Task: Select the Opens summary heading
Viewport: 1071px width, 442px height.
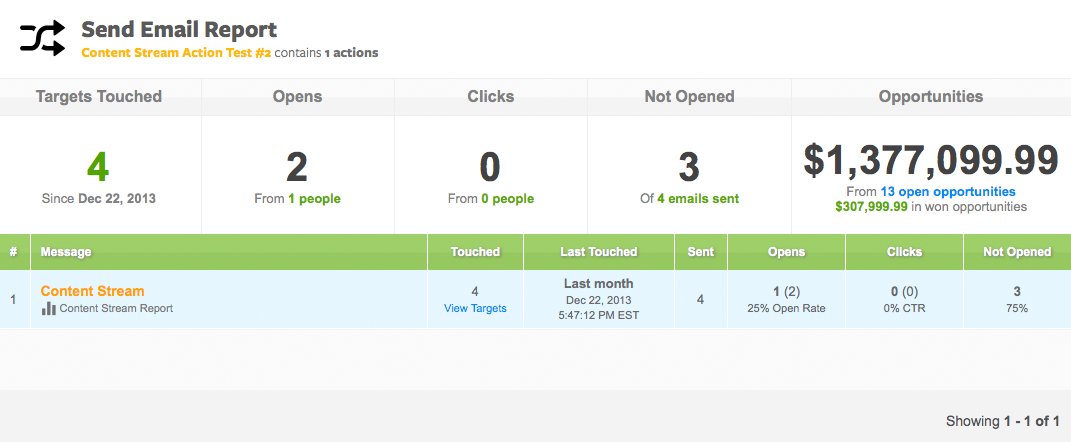Action: point(298,97)
